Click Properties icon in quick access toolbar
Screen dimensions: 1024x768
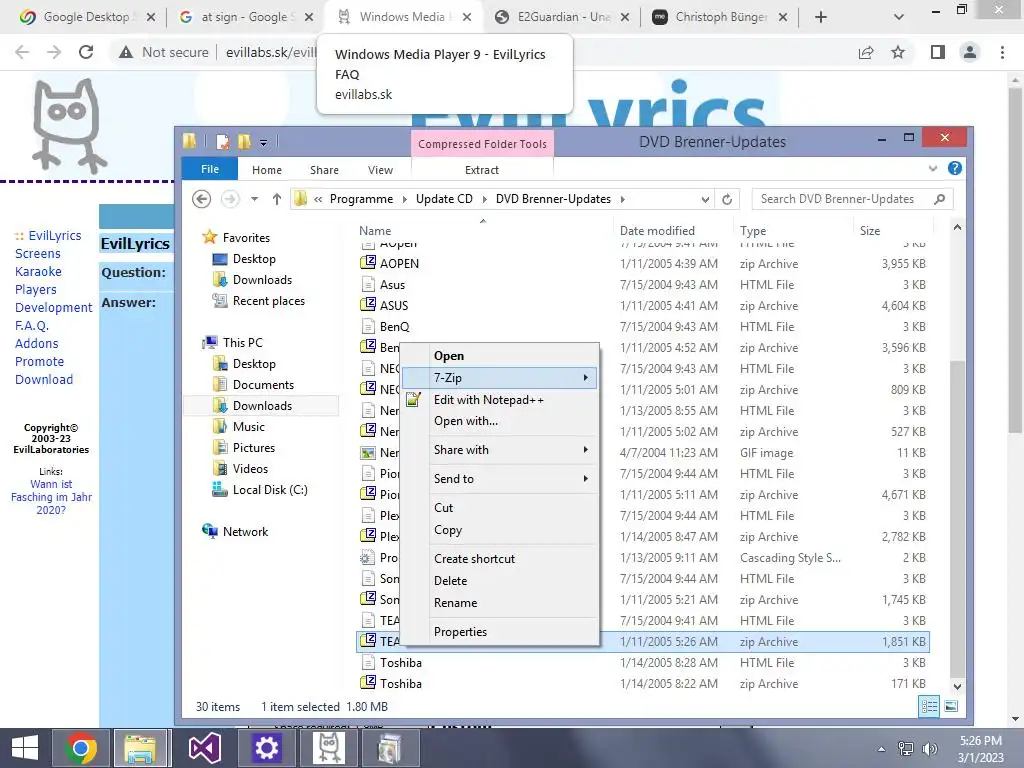coord(223,142)
